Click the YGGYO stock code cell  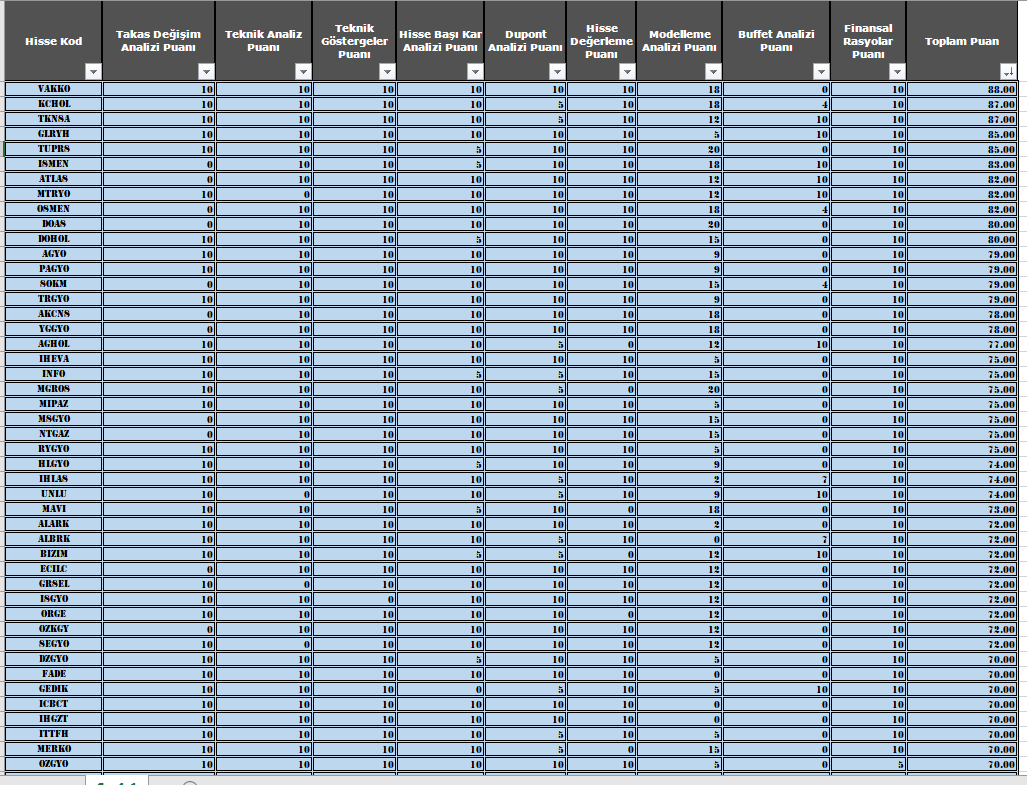click(54, 329)
